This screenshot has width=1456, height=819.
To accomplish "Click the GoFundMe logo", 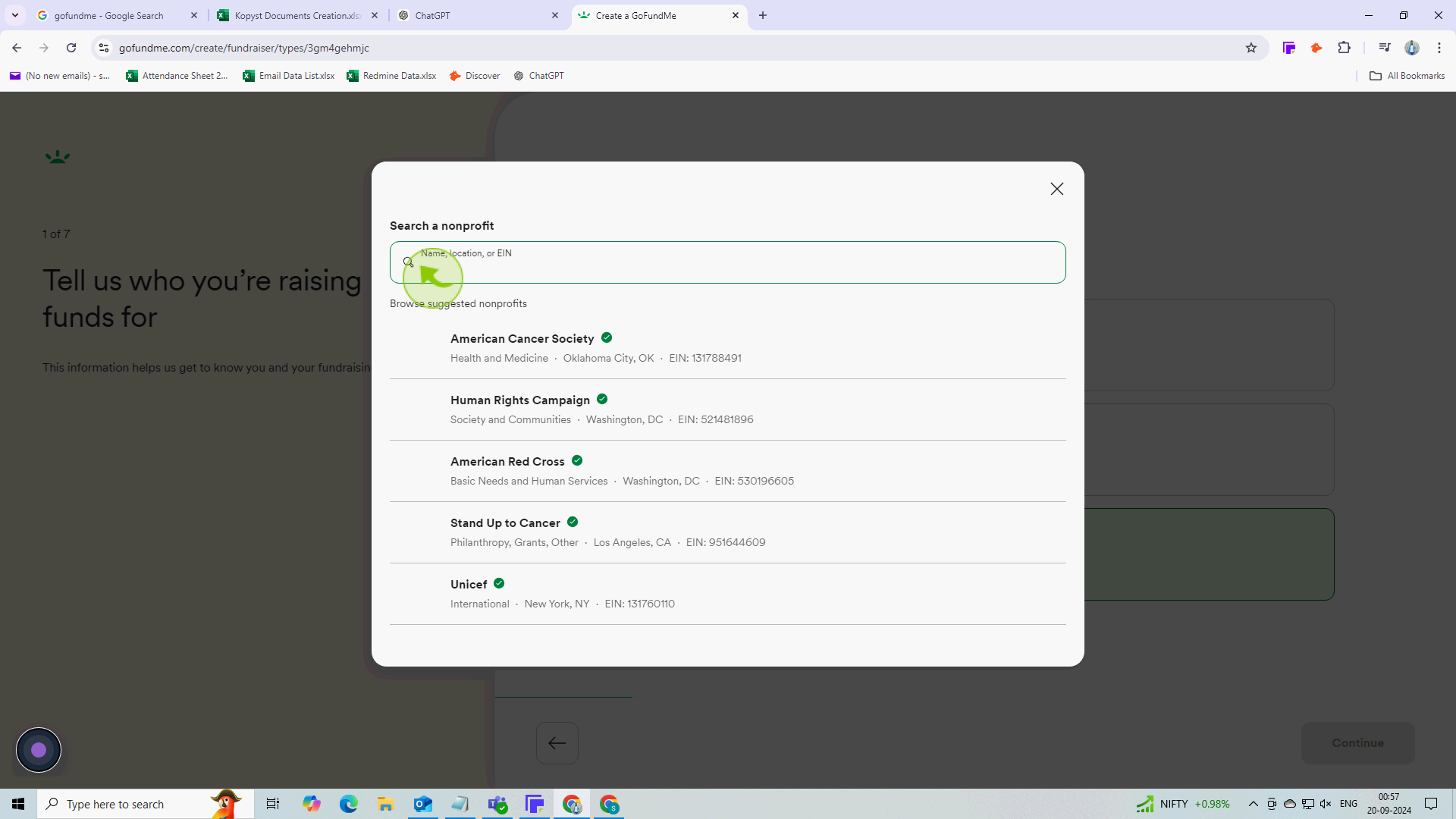I will [58, 157].
